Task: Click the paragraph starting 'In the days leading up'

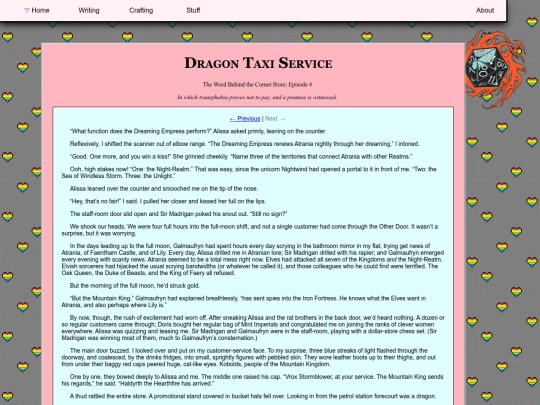Action: (253, 259)
